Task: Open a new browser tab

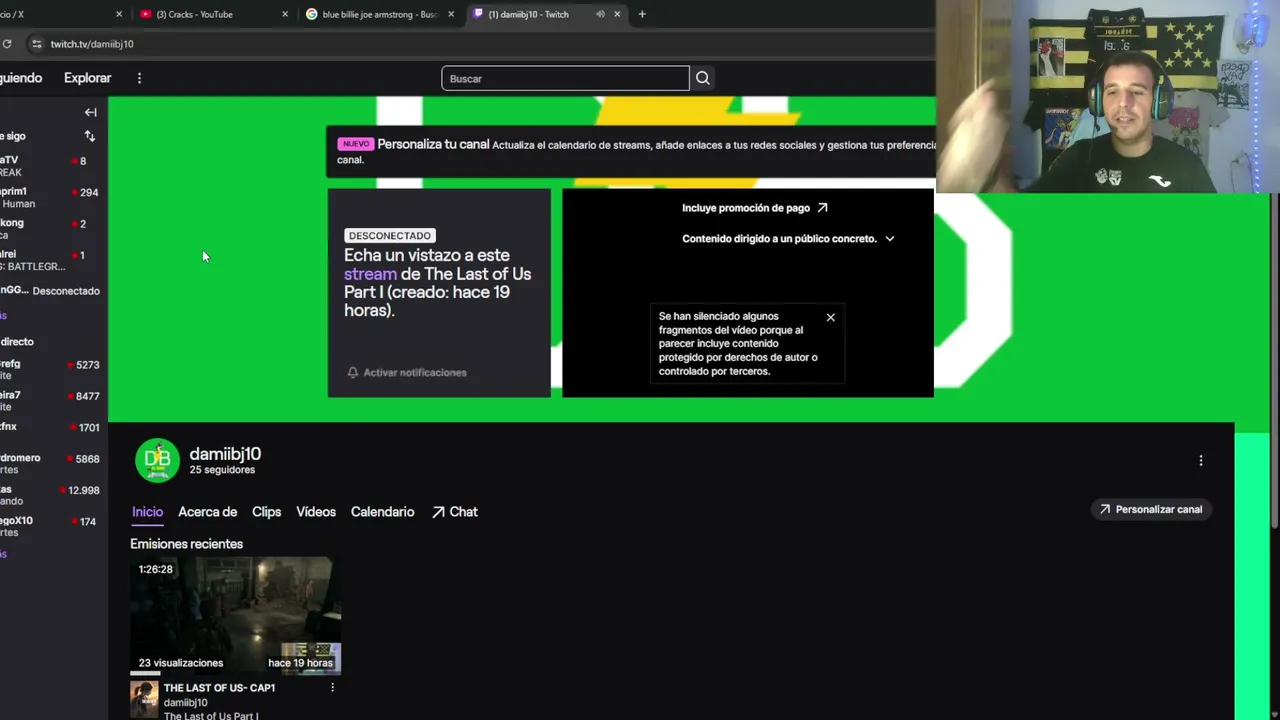Action: 642,14
